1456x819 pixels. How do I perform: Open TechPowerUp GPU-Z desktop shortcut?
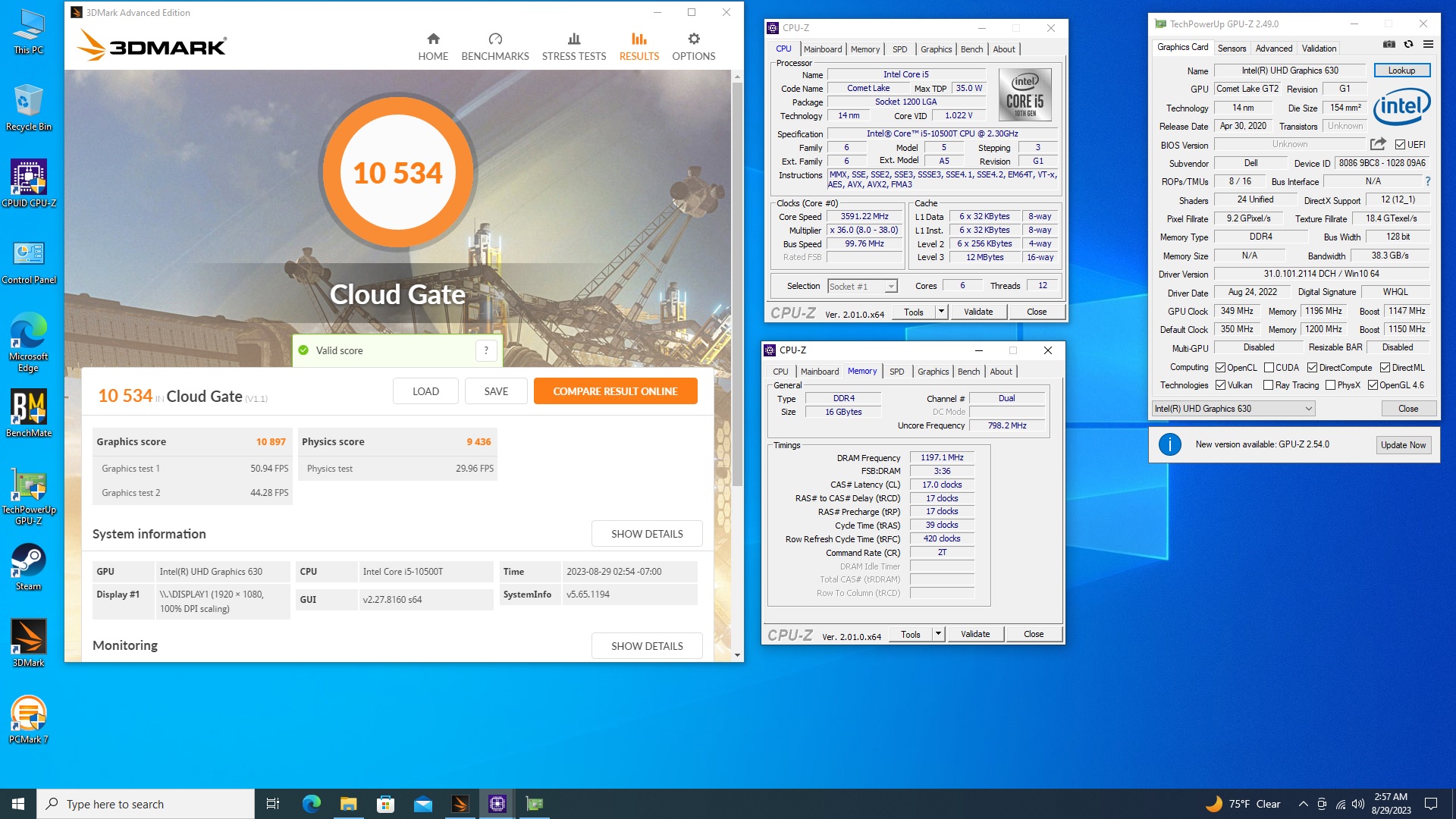click(29, 497)
